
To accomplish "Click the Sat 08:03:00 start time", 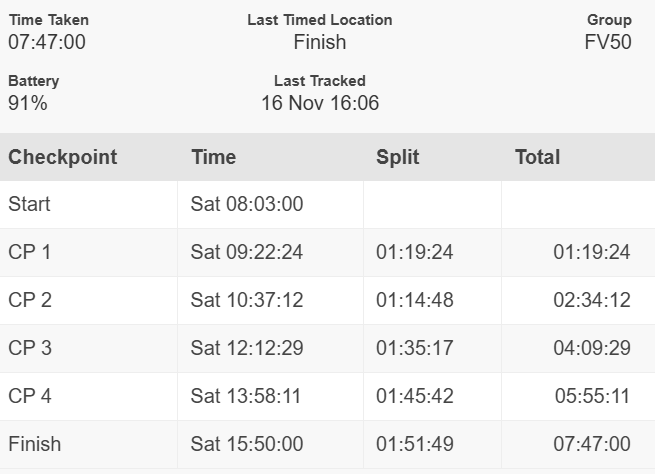I will click(x=246, y=204).
